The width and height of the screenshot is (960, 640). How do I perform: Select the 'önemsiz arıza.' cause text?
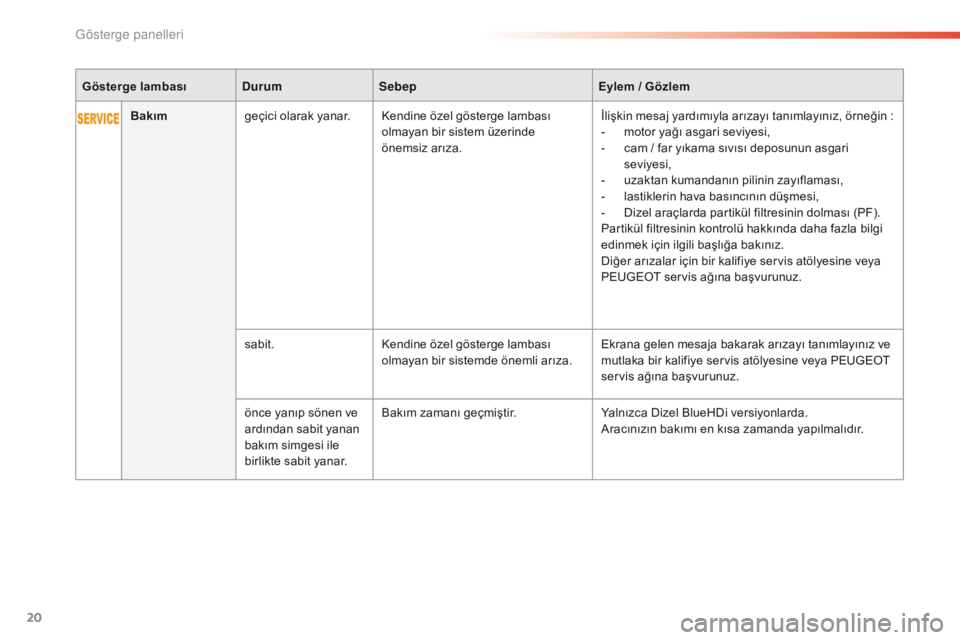(421, 148)
